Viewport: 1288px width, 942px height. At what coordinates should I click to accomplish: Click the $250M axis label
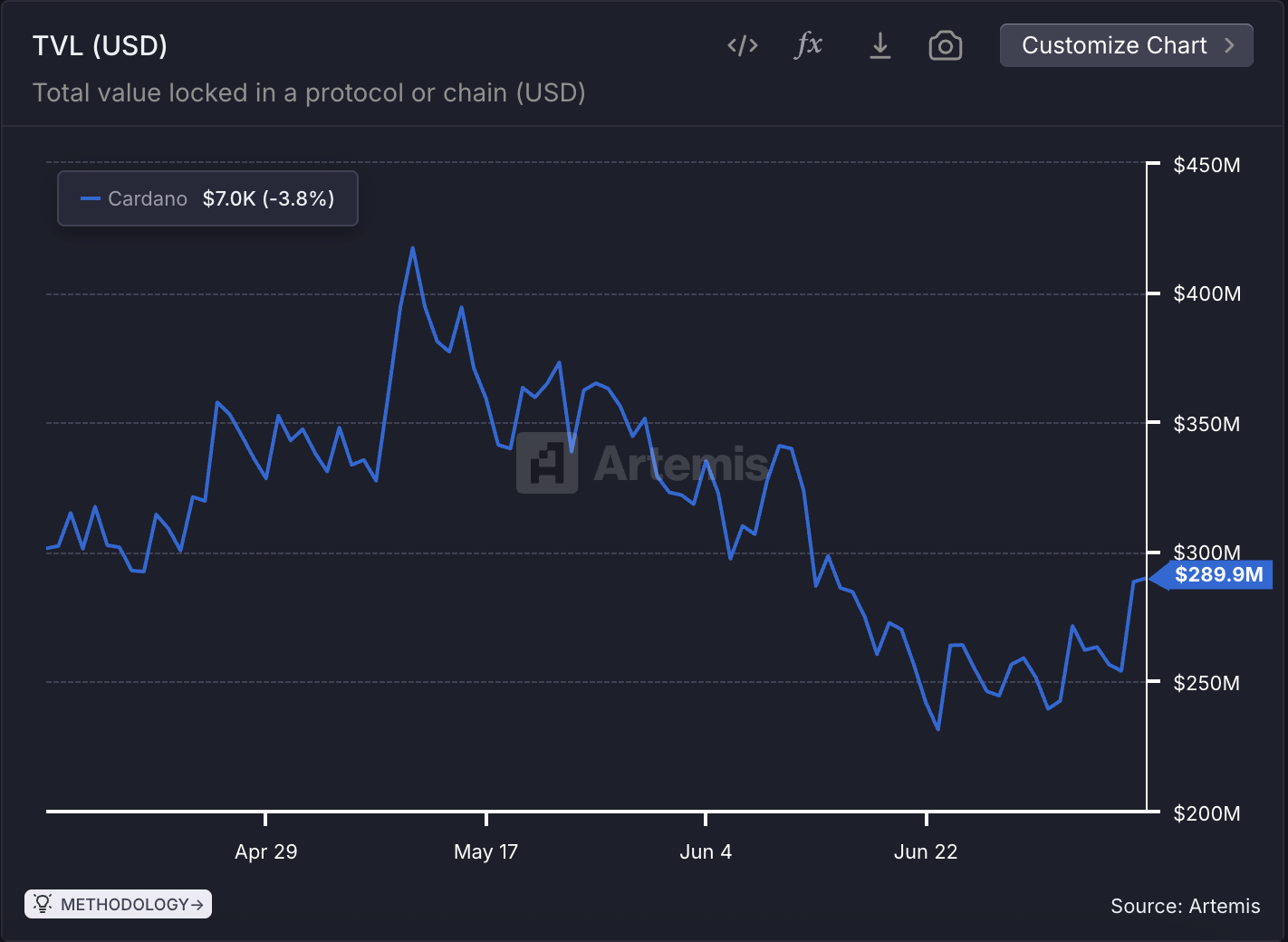(x=1206, y=683)
